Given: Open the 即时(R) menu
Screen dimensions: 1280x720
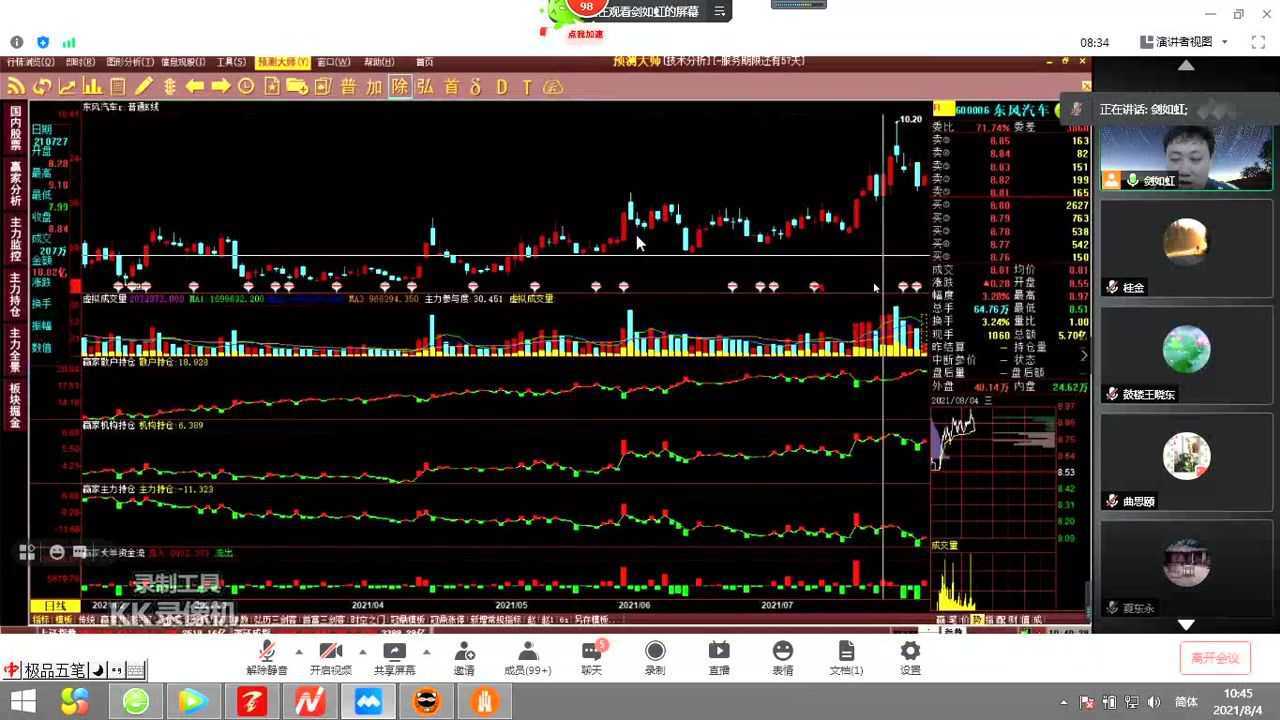Looking at the screenshot, I should 80,62.
